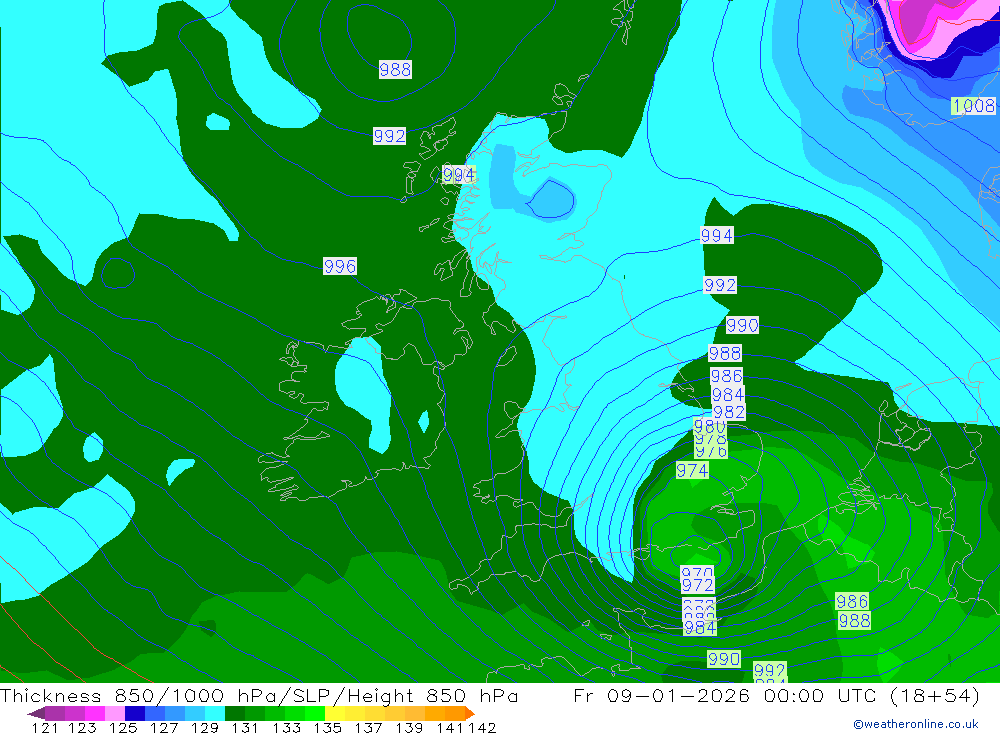Click the legend value 127
Viewport: 1000px width, 733px height.
(163, 727)
